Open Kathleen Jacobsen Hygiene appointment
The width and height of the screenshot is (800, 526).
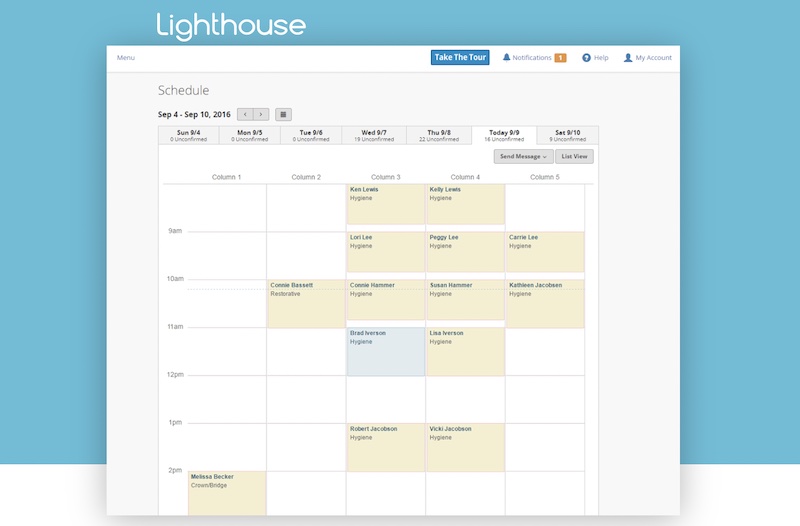point(545,304)
